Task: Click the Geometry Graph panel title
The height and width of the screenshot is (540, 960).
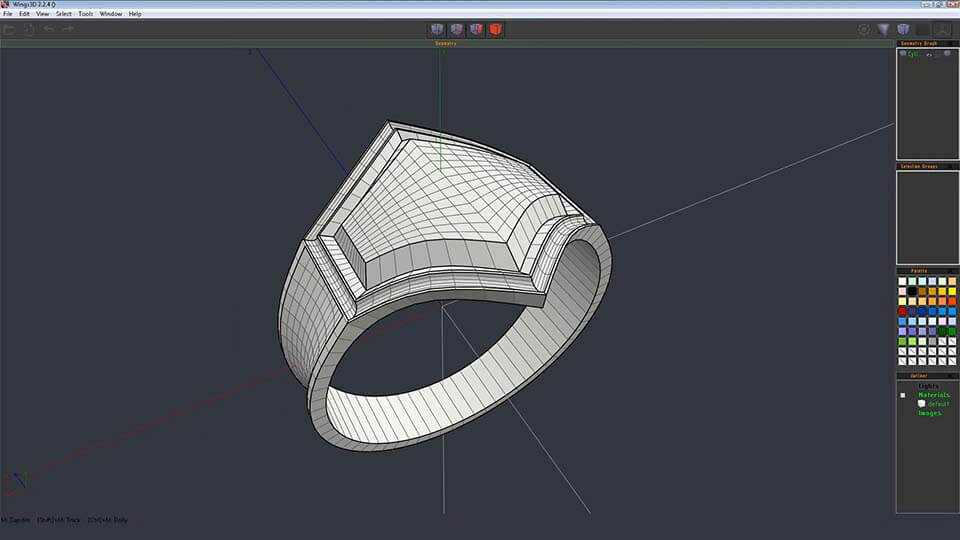Action: click(918, 43)
